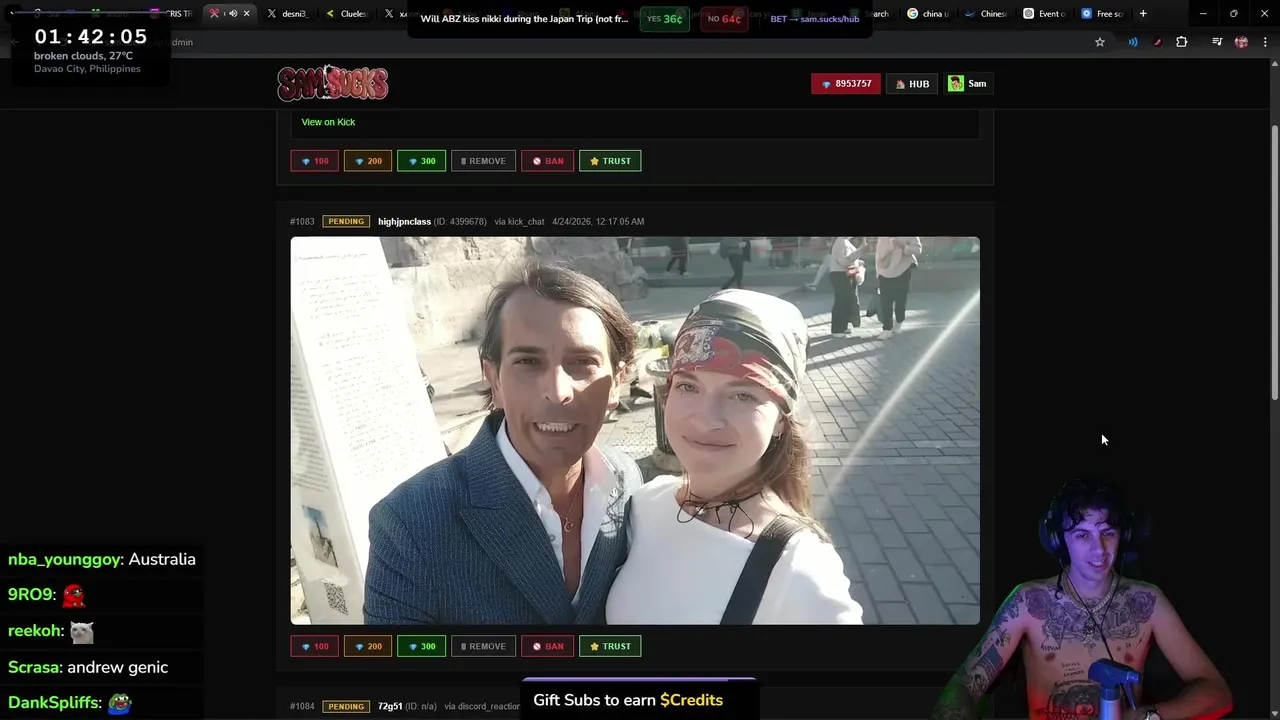Image resolution: width=1280 pixels, height=720 pixels.
Task: Switch to the 'Chinese' tab
Action: point(986,14)
